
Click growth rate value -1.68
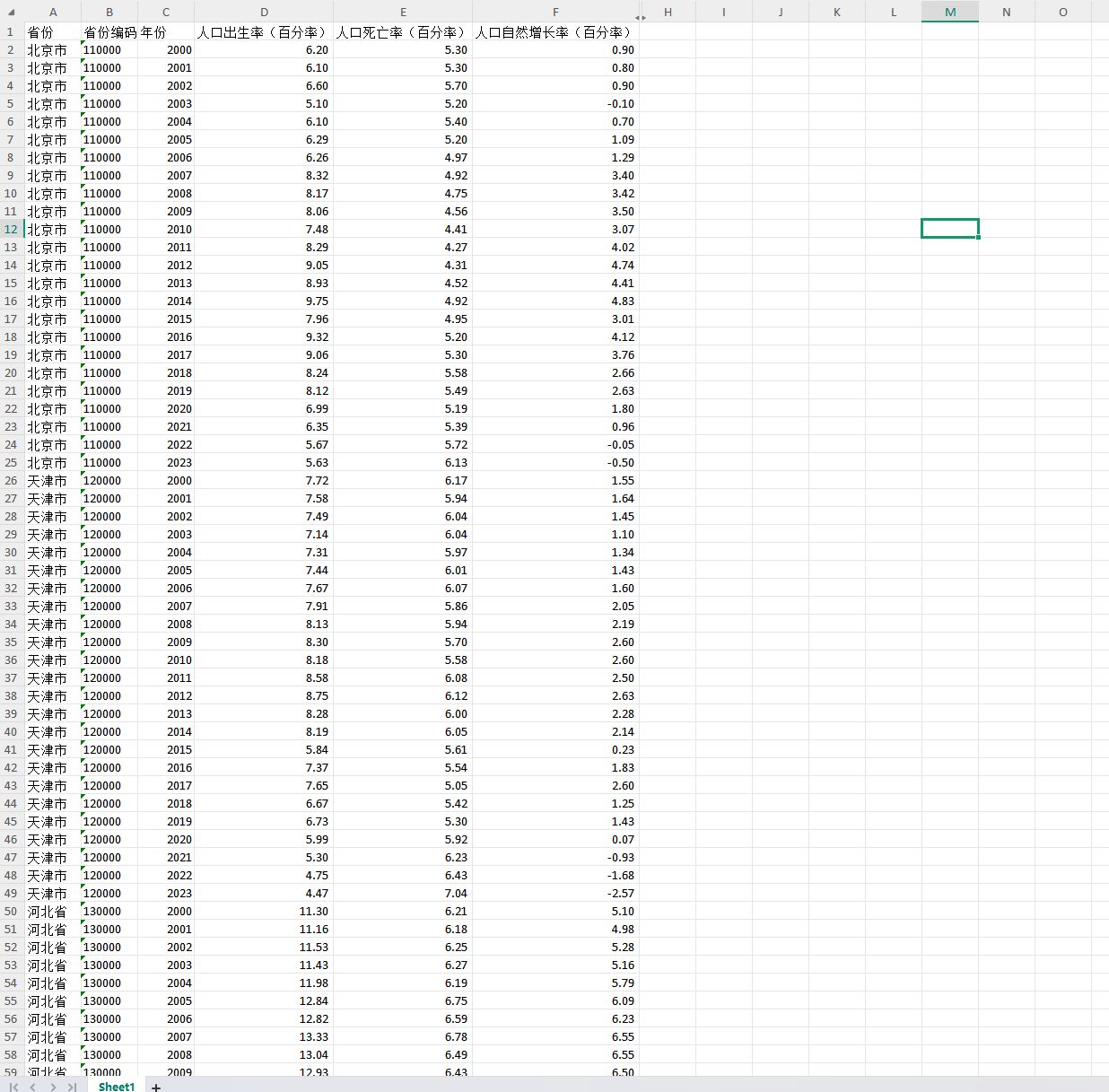pyautogui.click(x=555, y=875)
